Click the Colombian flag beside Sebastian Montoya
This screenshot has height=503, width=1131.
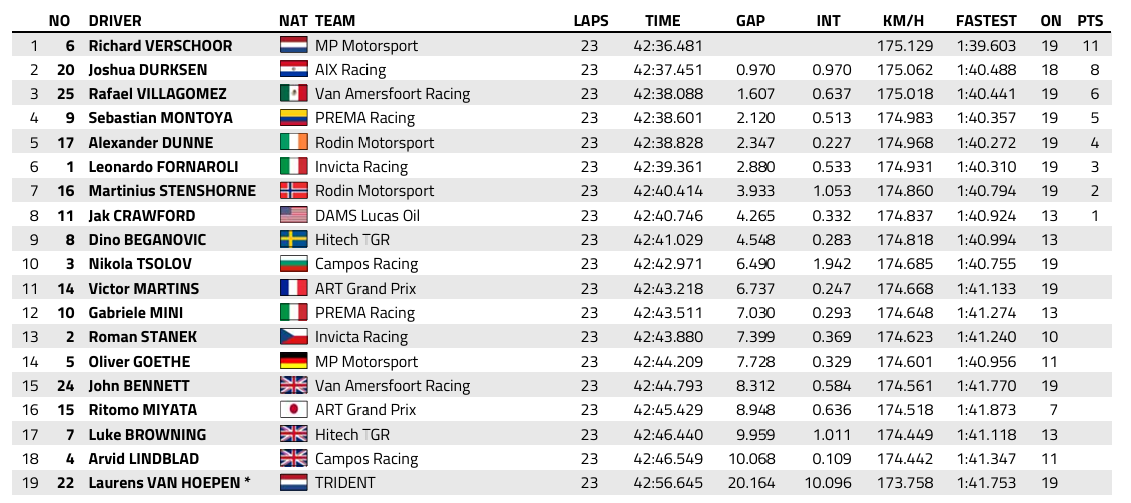[293, 118]
